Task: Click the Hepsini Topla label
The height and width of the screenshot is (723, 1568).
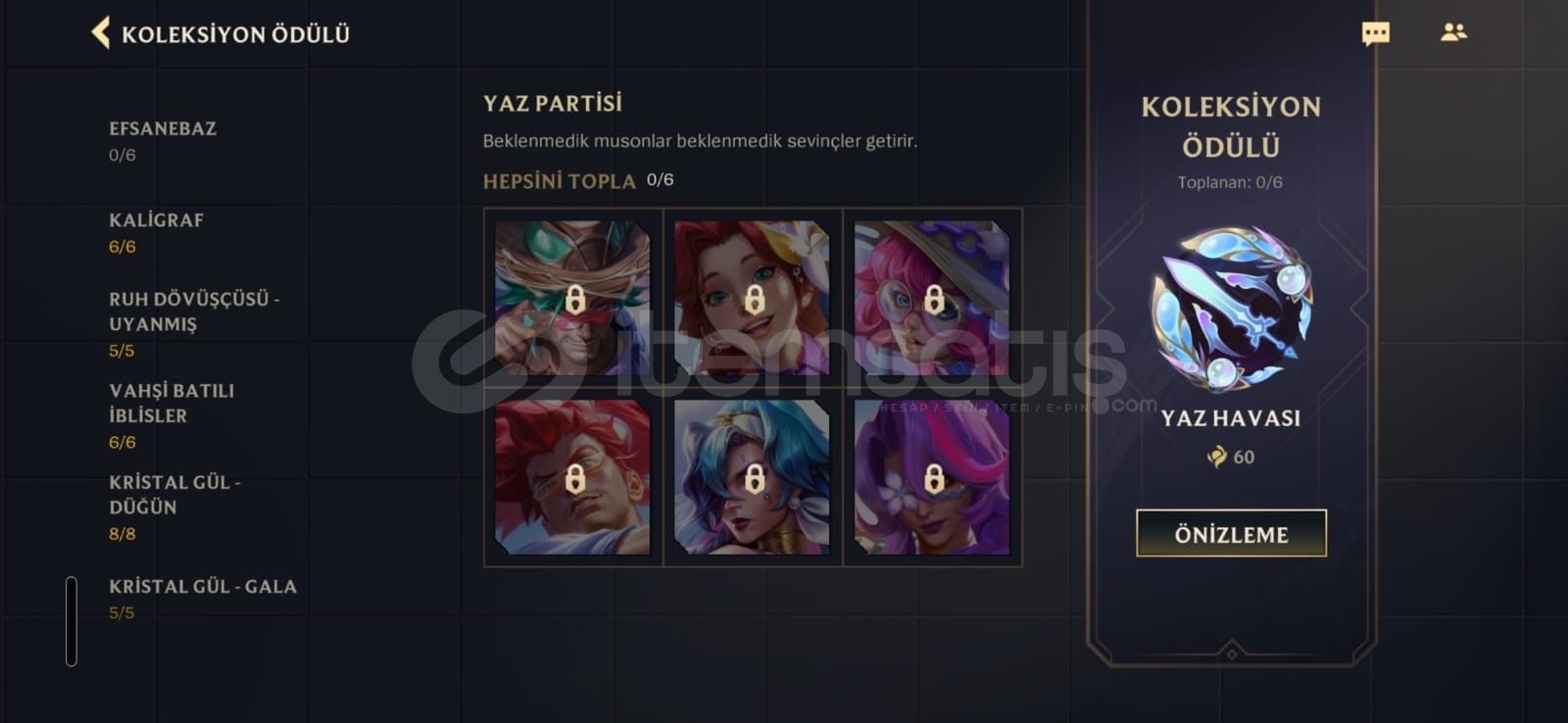Action: point(560,180)
